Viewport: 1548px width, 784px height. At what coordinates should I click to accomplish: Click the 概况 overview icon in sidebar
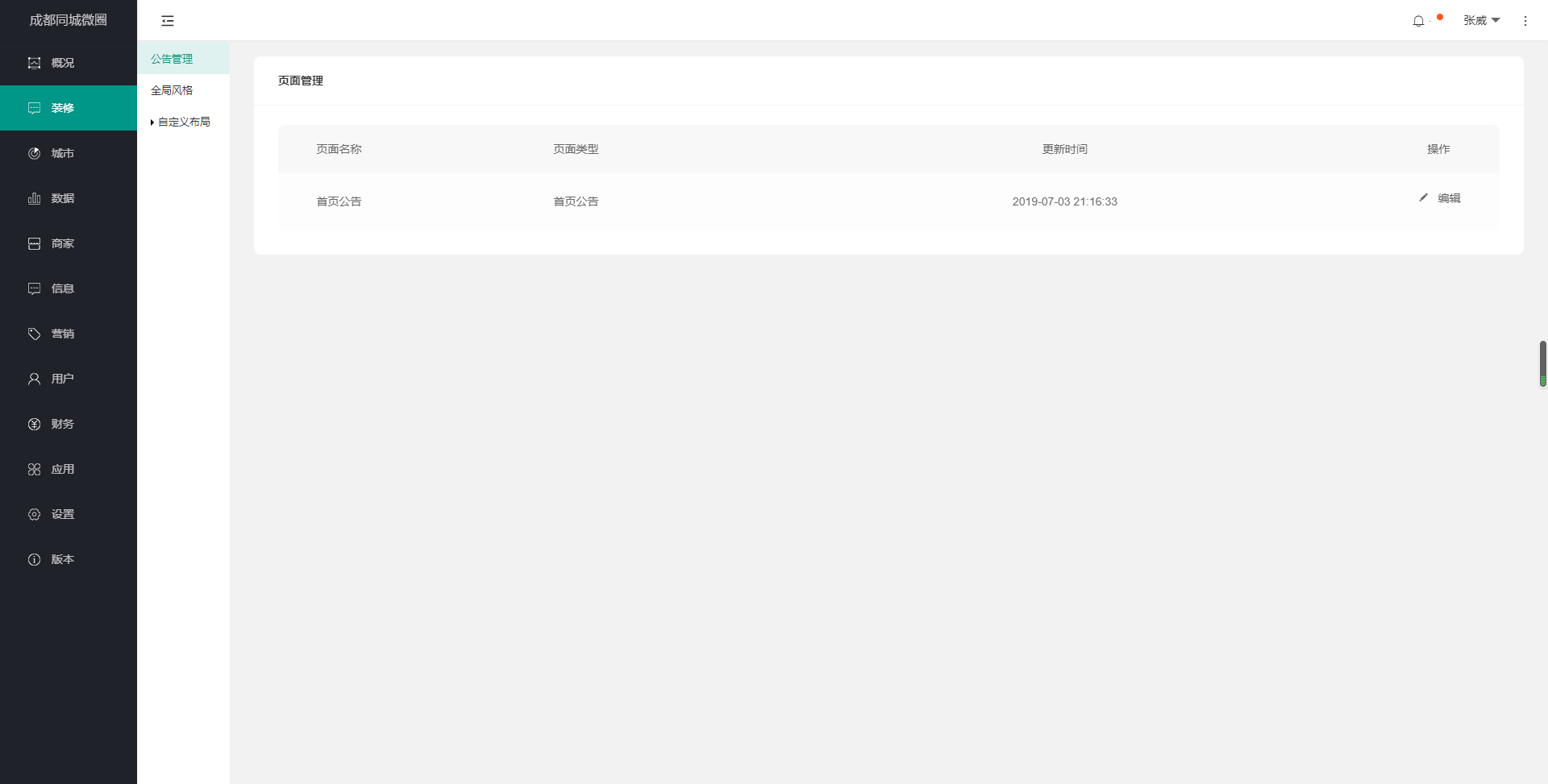(34, 63)
